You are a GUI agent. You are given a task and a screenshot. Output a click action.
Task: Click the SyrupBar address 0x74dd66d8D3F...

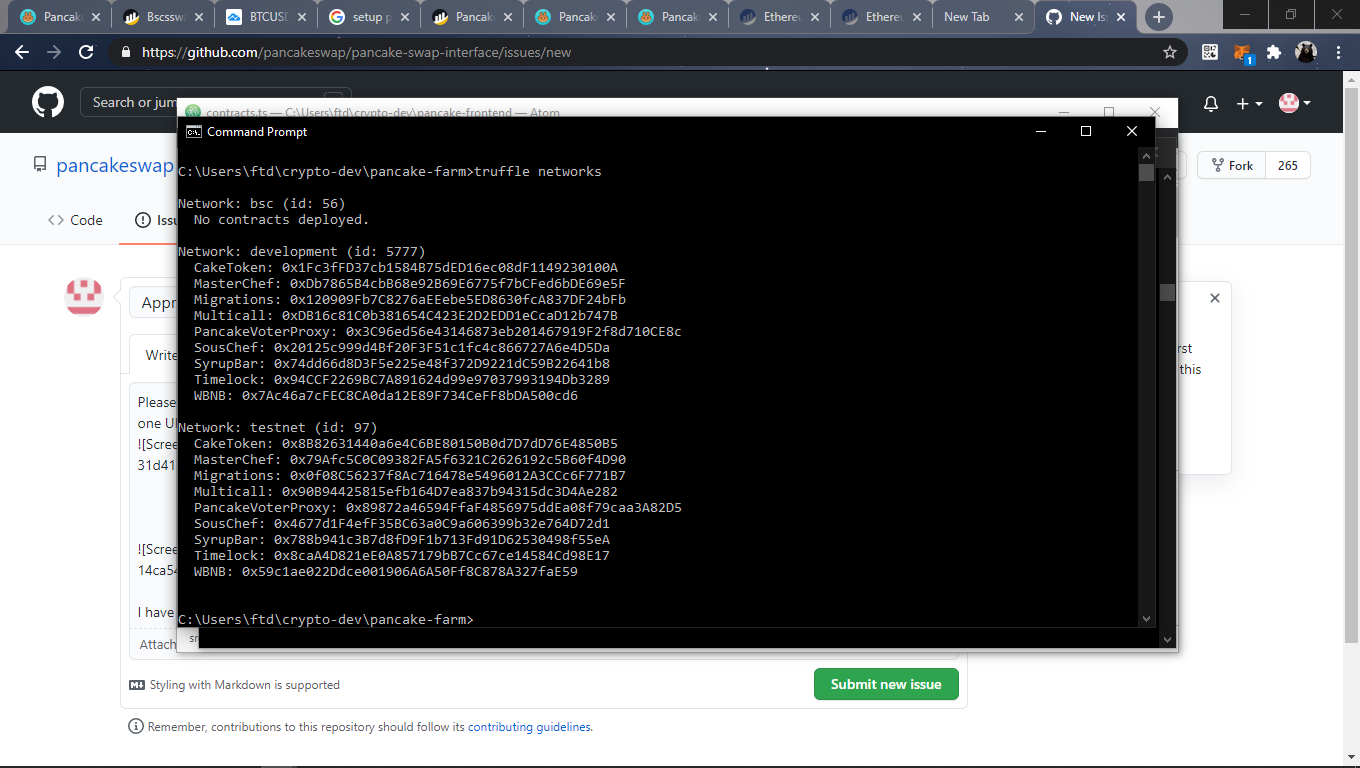click(x=442, y=364)
